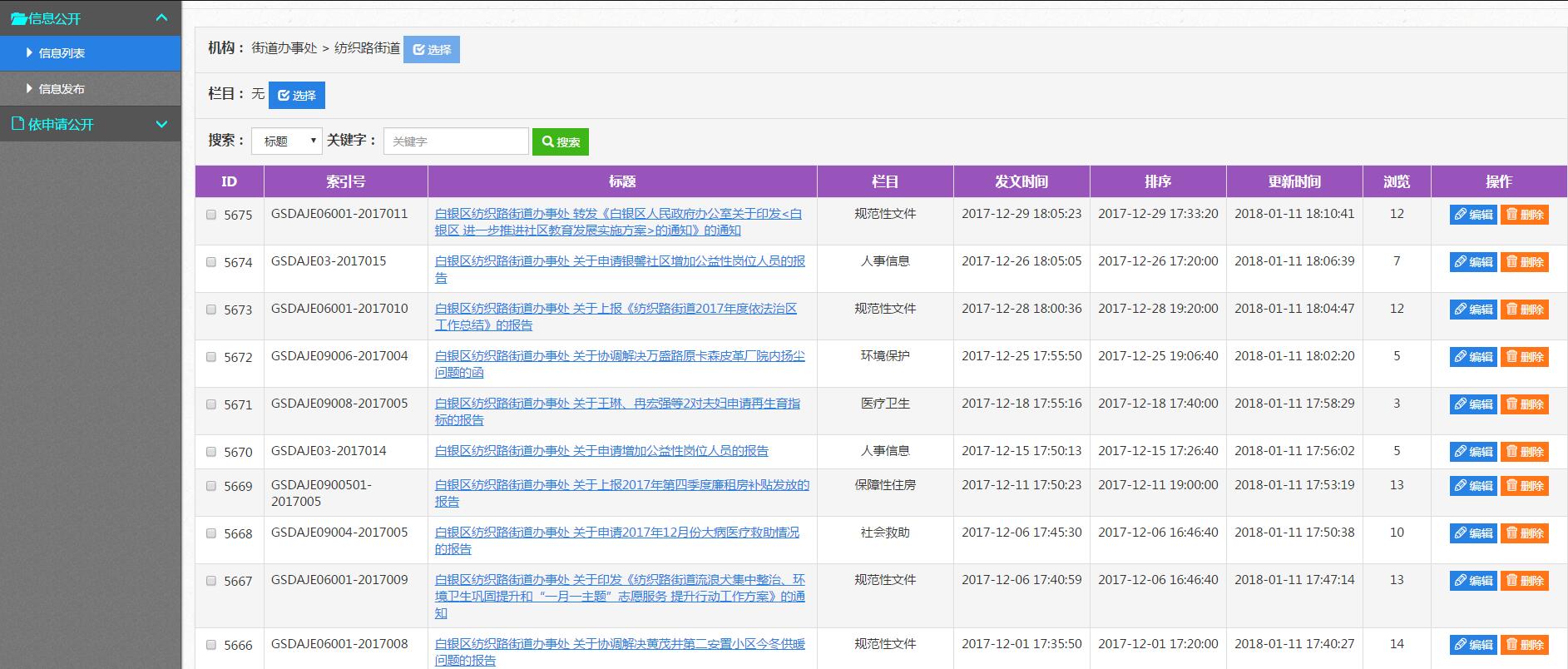Delete row 5674 with 删除 icon button
Screen dimensions: 1568x669
(x=1525, y=262)
